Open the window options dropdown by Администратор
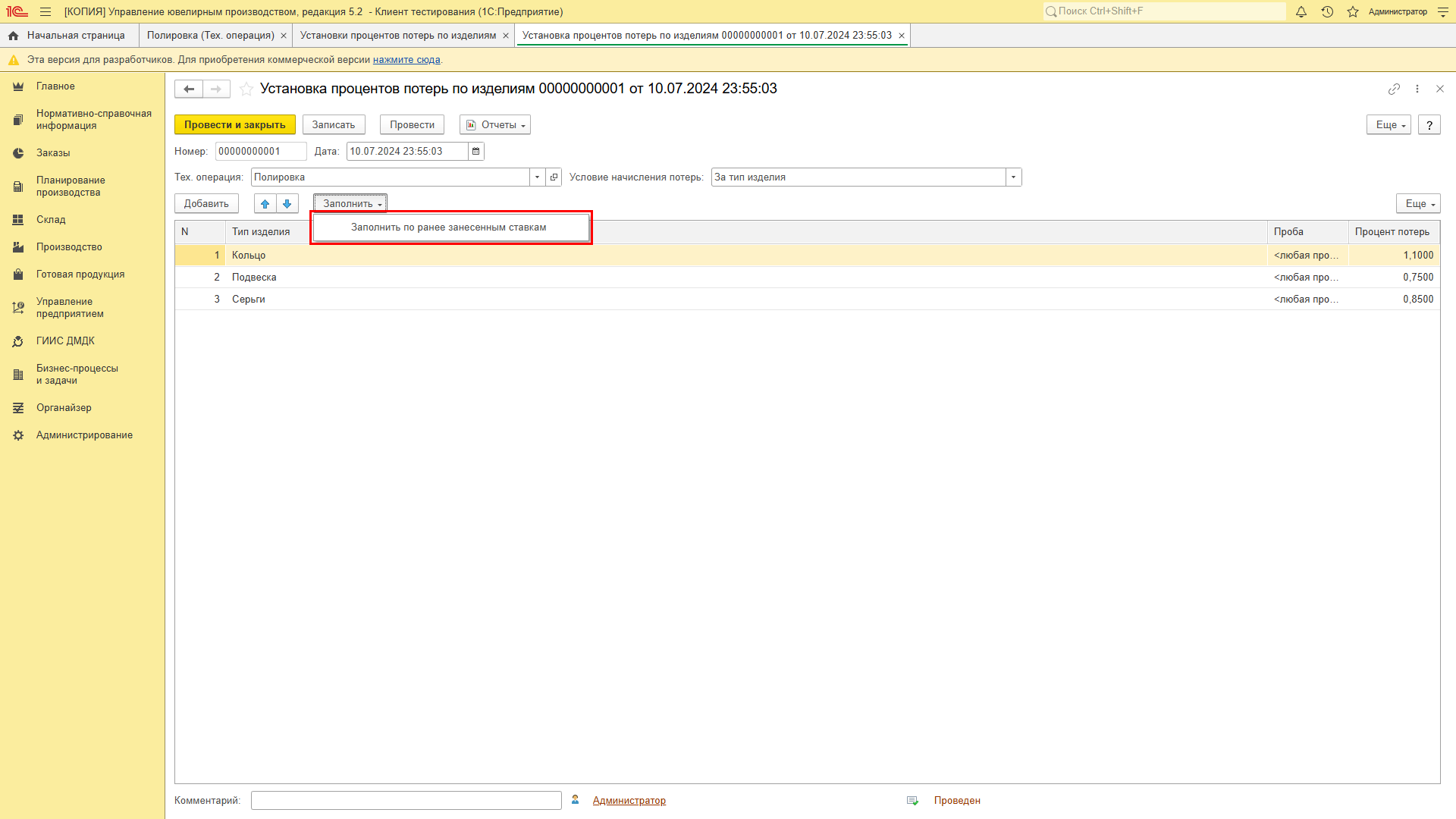 pos(1443,11)
